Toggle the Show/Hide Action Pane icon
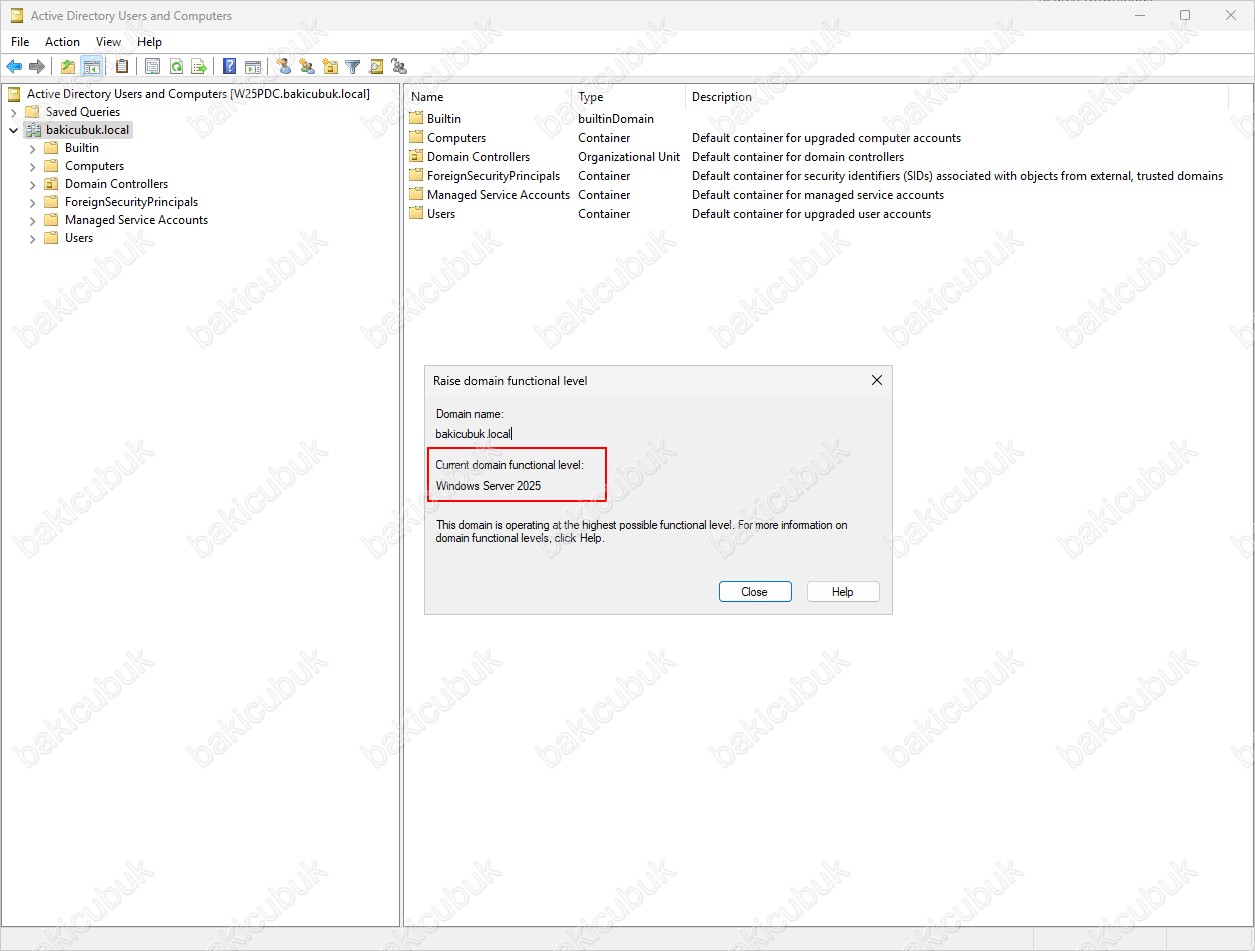This screenshot has width=1255, height=951. [x=253, y=67]
